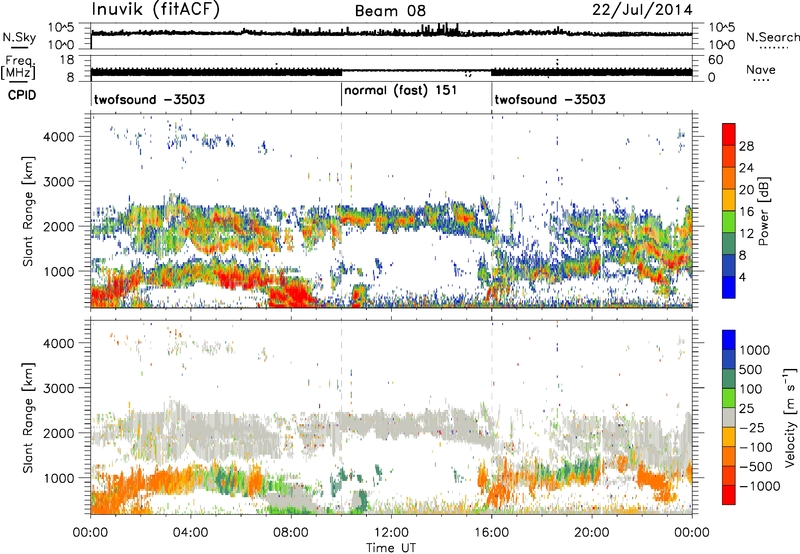Image resolution: width=800 pixels, height=554 pixels.
Task: Click the gray segment of the Velocity color bar
Action: (x=729, y=417)
